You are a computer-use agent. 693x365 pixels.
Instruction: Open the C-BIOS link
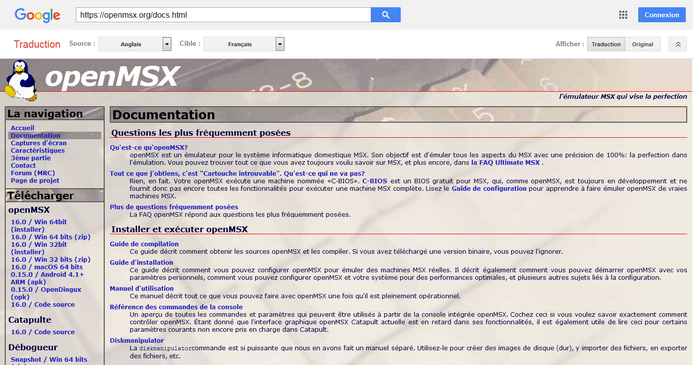pyautogui.click(x=375, y=181)
